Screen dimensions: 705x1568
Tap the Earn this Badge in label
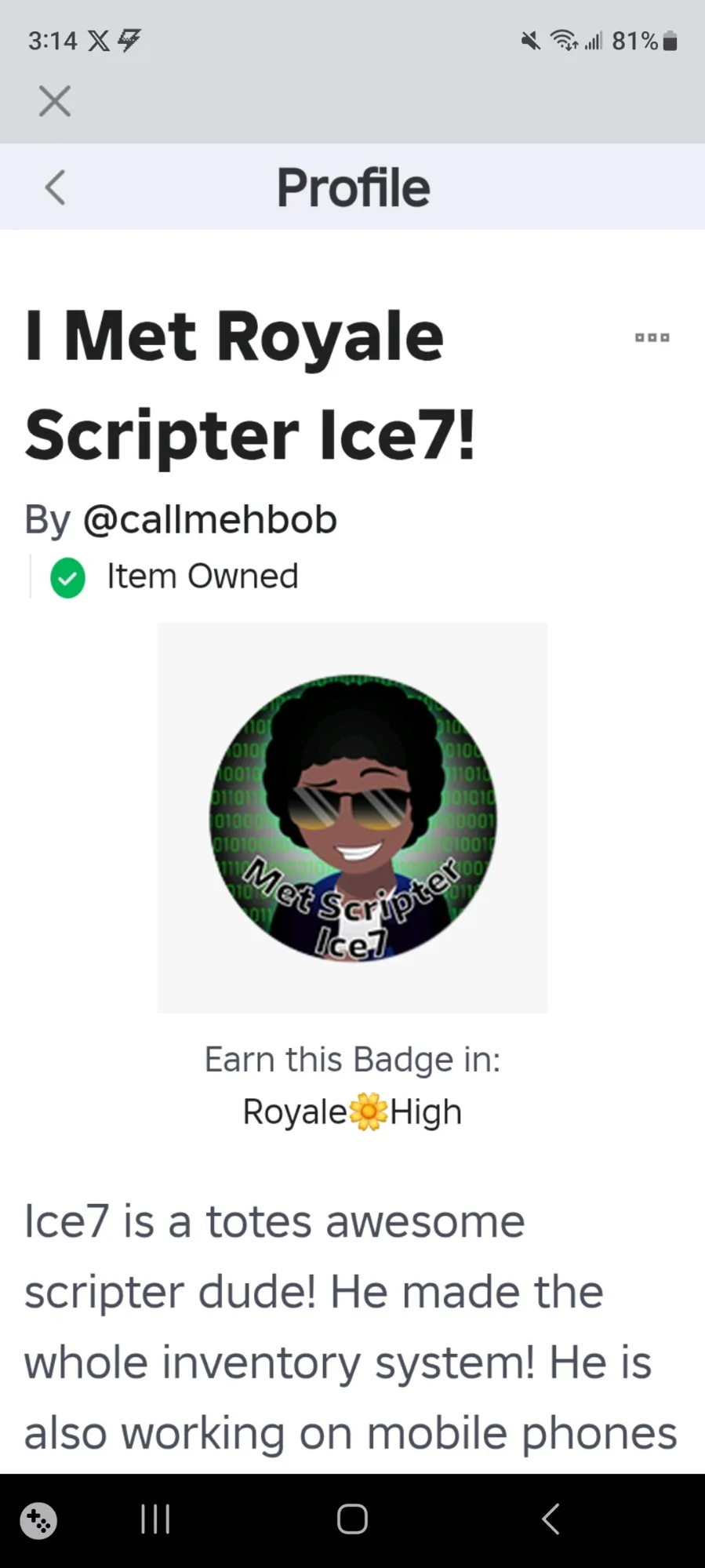(352, 1060)
